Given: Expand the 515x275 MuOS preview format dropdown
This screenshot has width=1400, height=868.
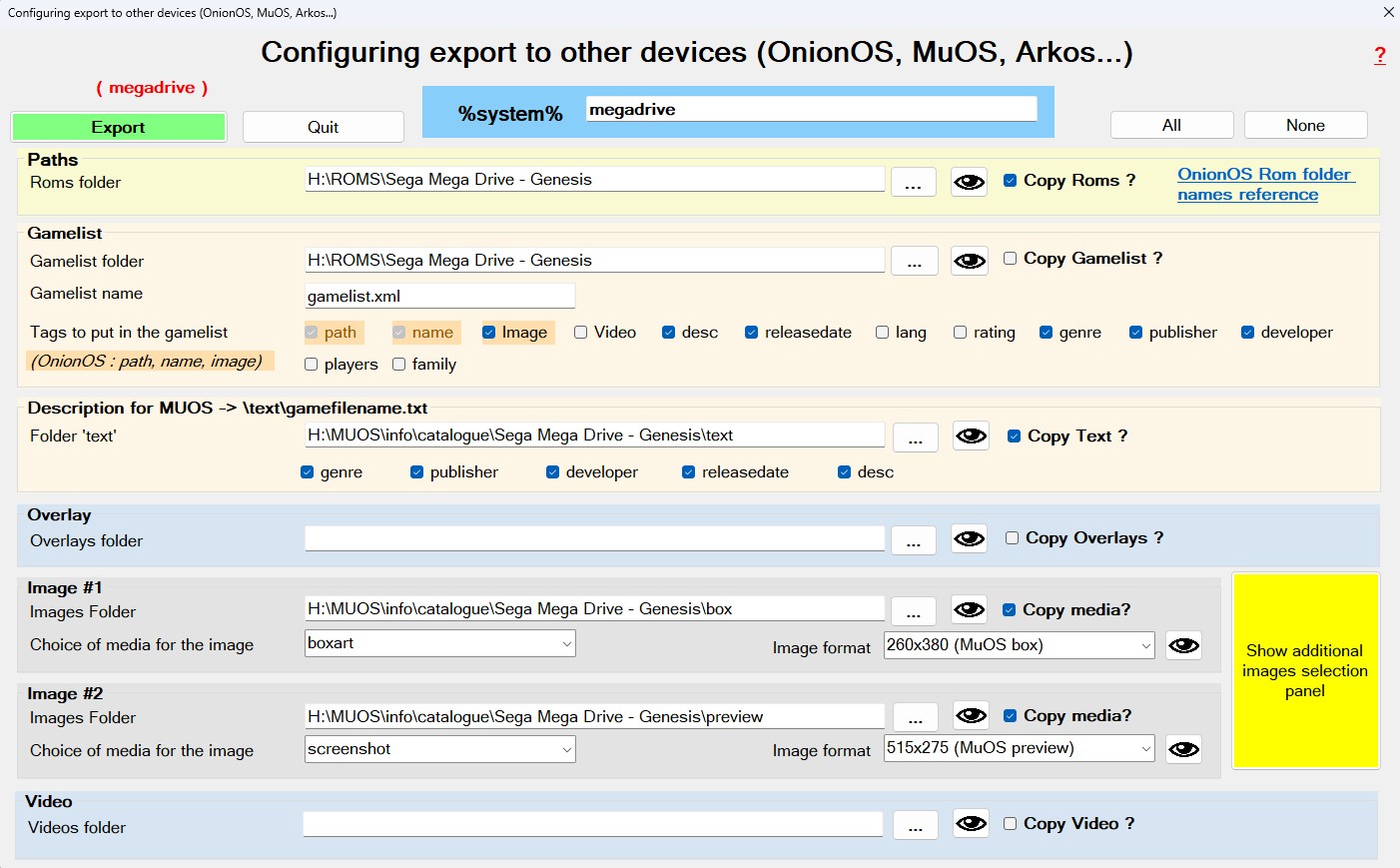Looking at the screenshot, I should coord(1019,749).
